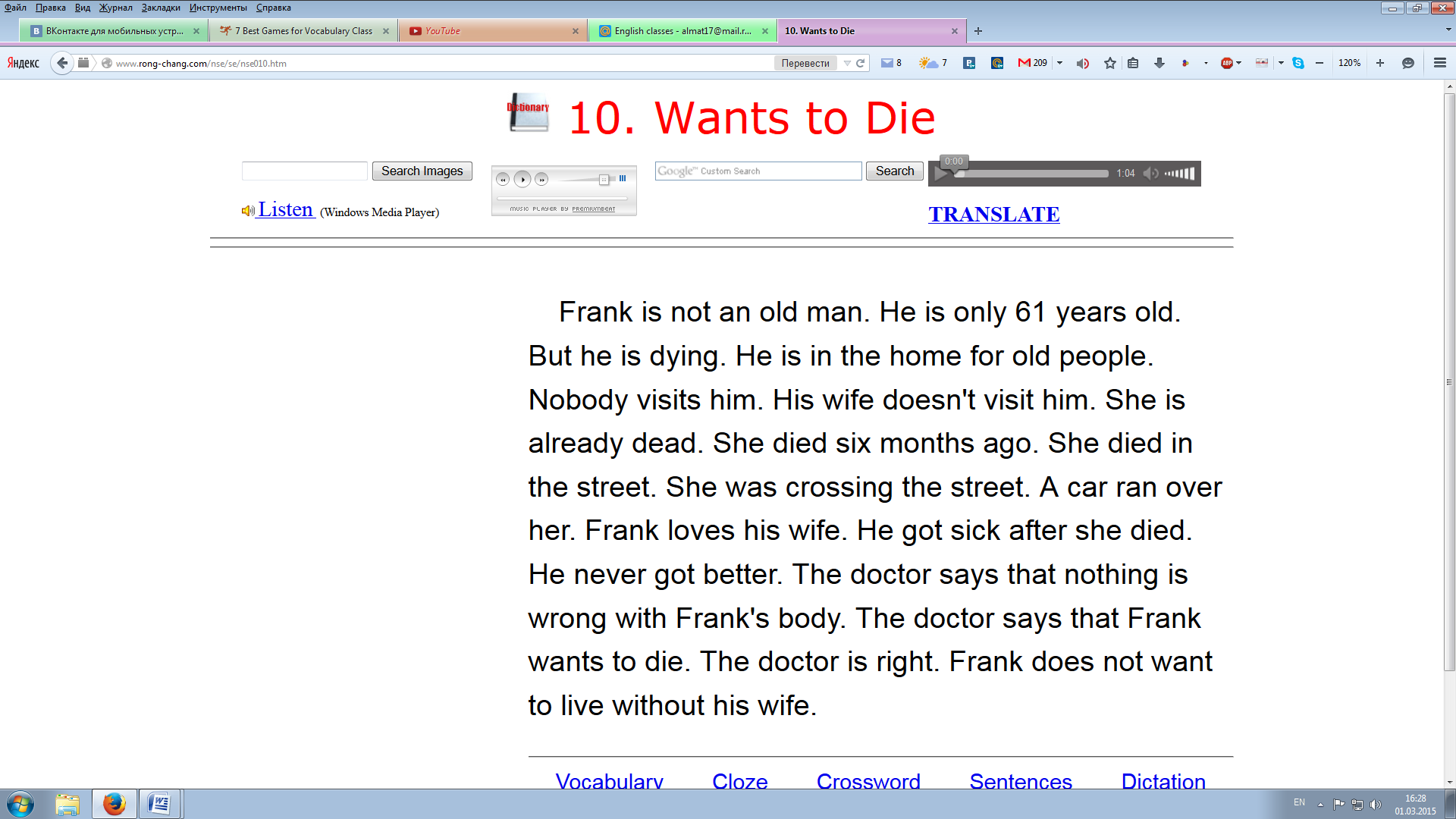
Task: Open the downloads arrow icon
Action: [x=1159, y=63]
